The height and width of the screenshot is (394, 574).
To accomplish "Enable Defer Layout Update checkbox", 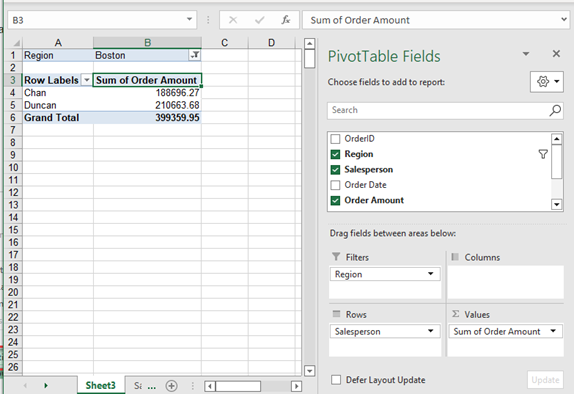I will click(x=336, y=380).
